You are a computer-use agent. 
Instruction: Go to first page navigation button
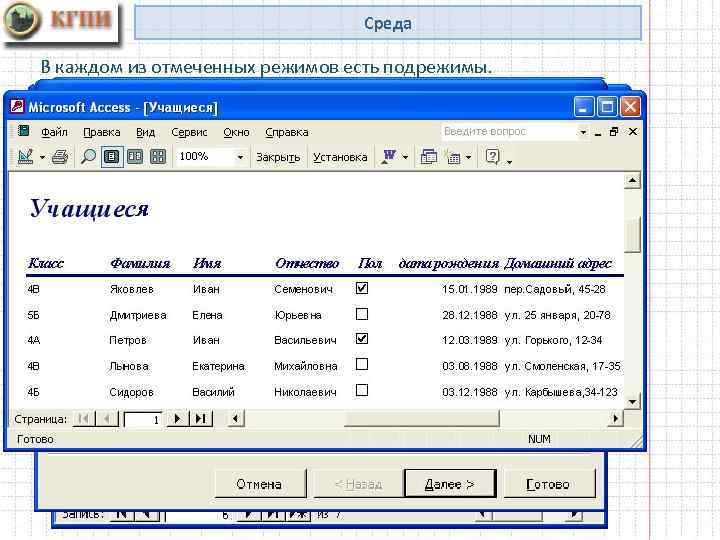(x=84, y=418)
